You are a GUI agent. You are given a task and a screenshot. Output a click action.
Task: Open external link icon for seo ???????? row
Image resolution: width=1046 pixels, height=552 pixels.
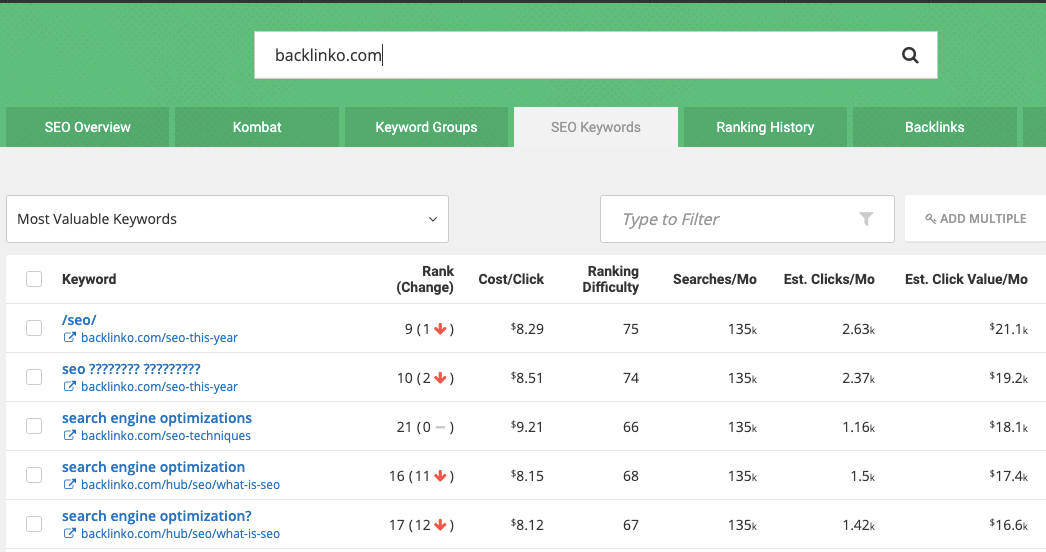point(69,386)
